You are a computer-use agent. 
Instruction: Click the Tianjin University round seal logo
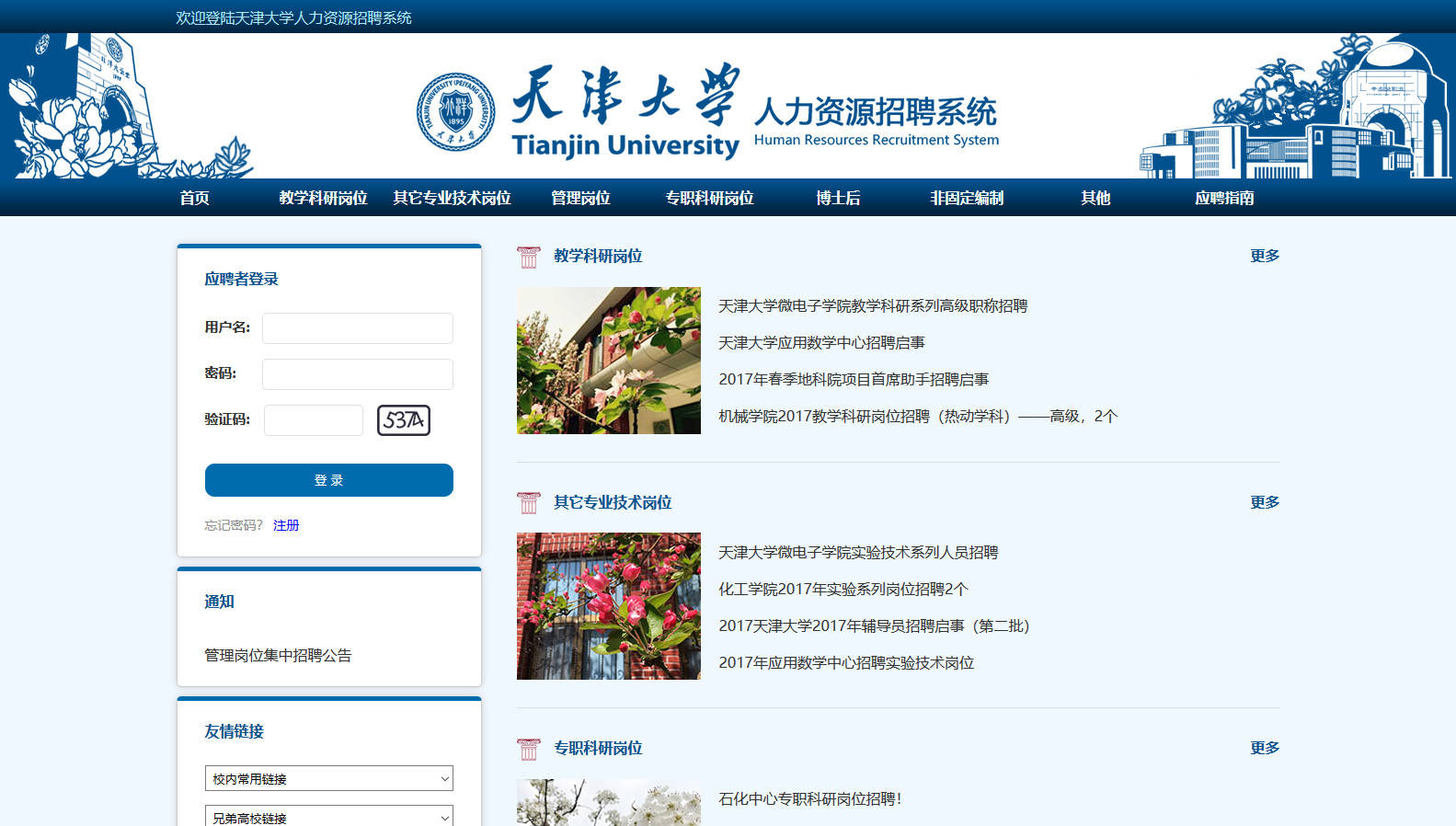click(x=455, y=112)
